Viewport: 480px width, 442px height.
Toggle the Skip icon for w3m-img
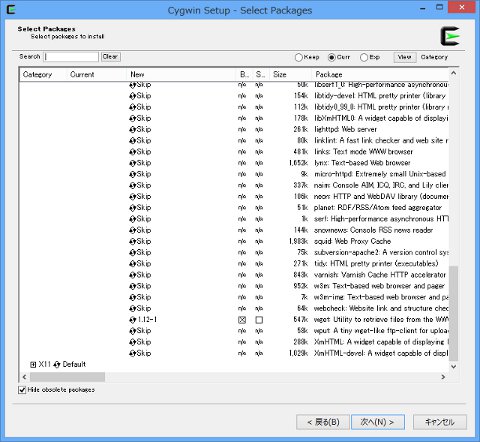click(133, 298)
